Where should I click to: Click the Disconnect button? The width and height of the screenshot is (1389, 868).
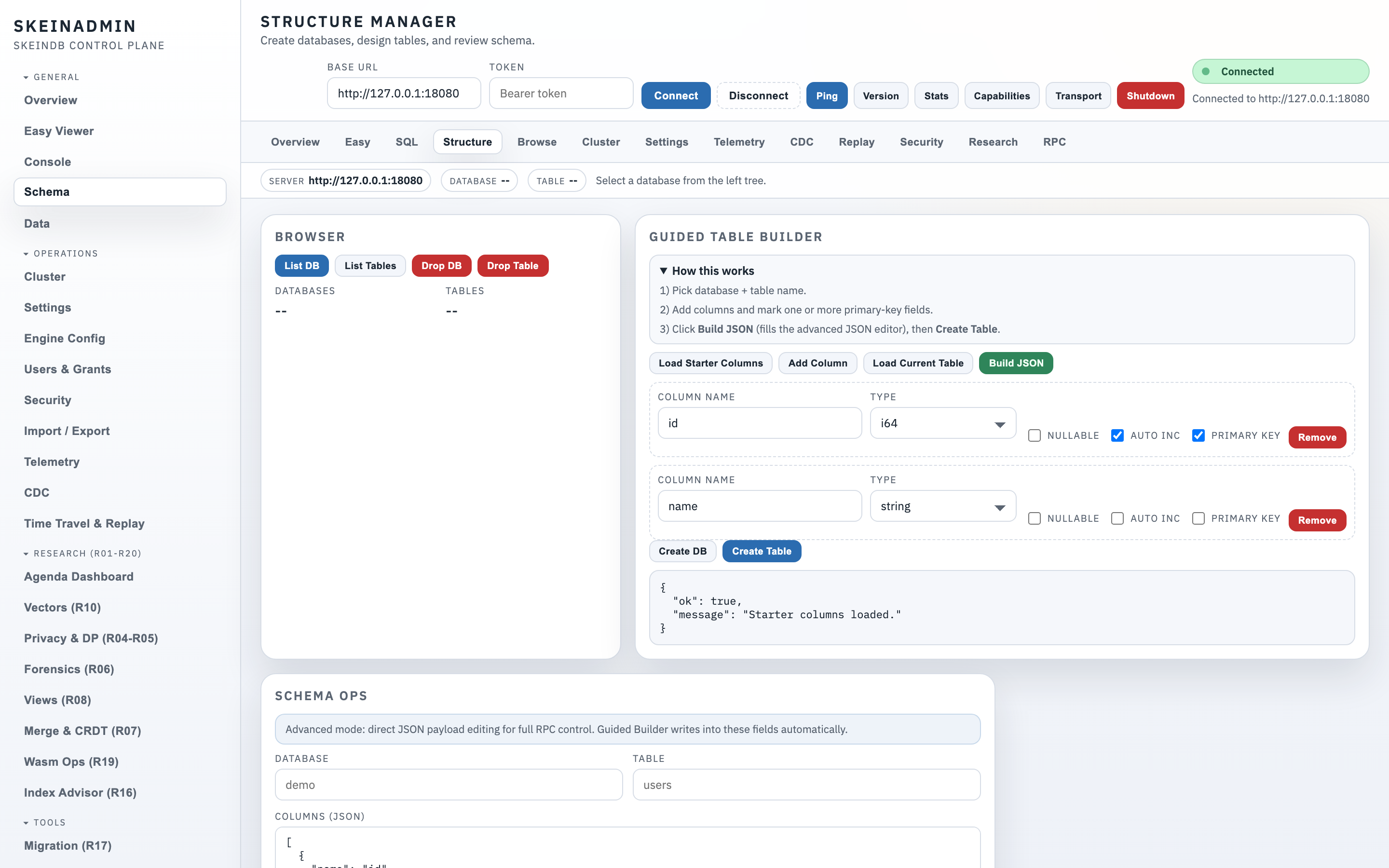point(758,96)
